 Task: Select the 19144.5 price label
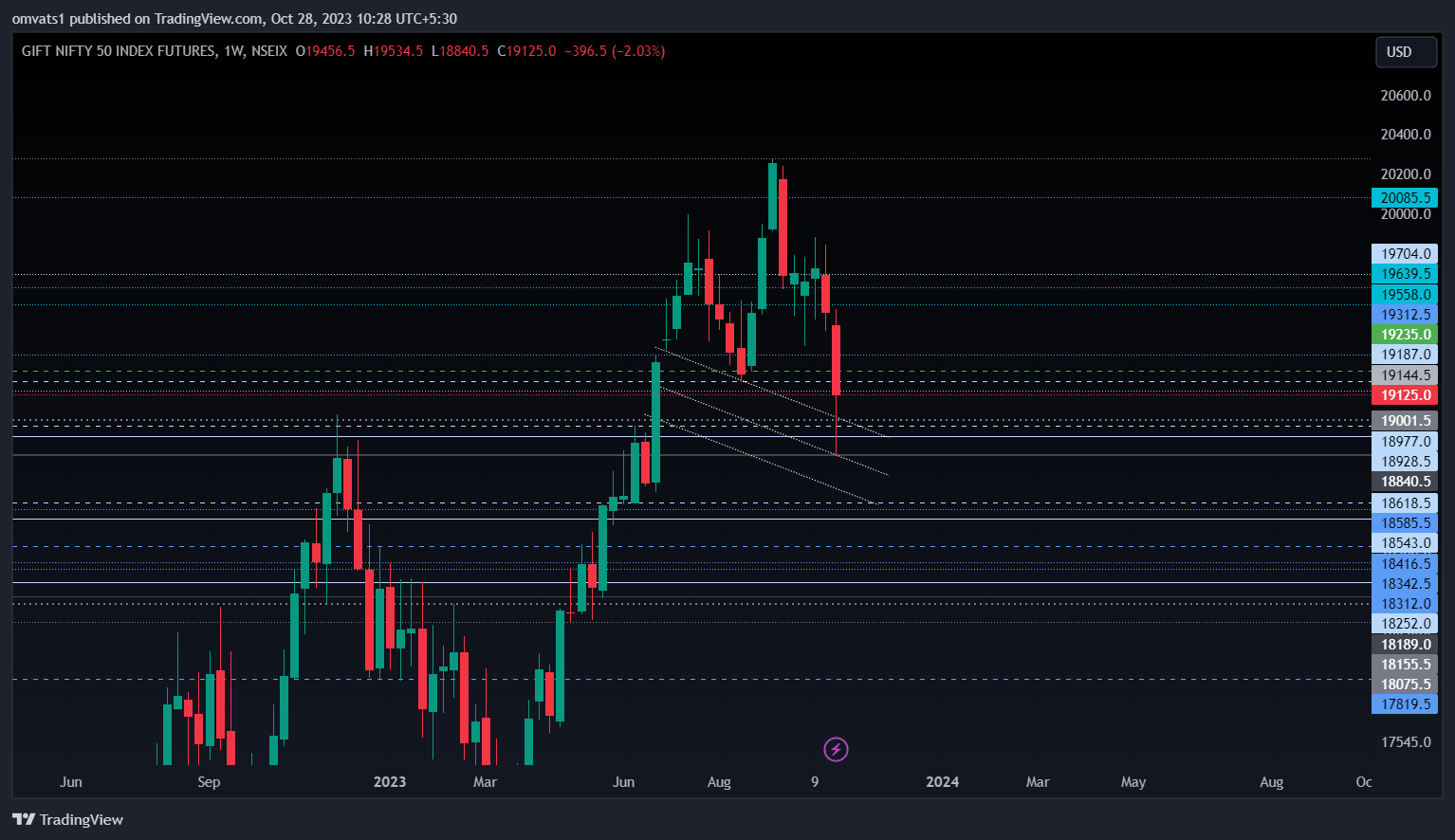[1405, 375]
